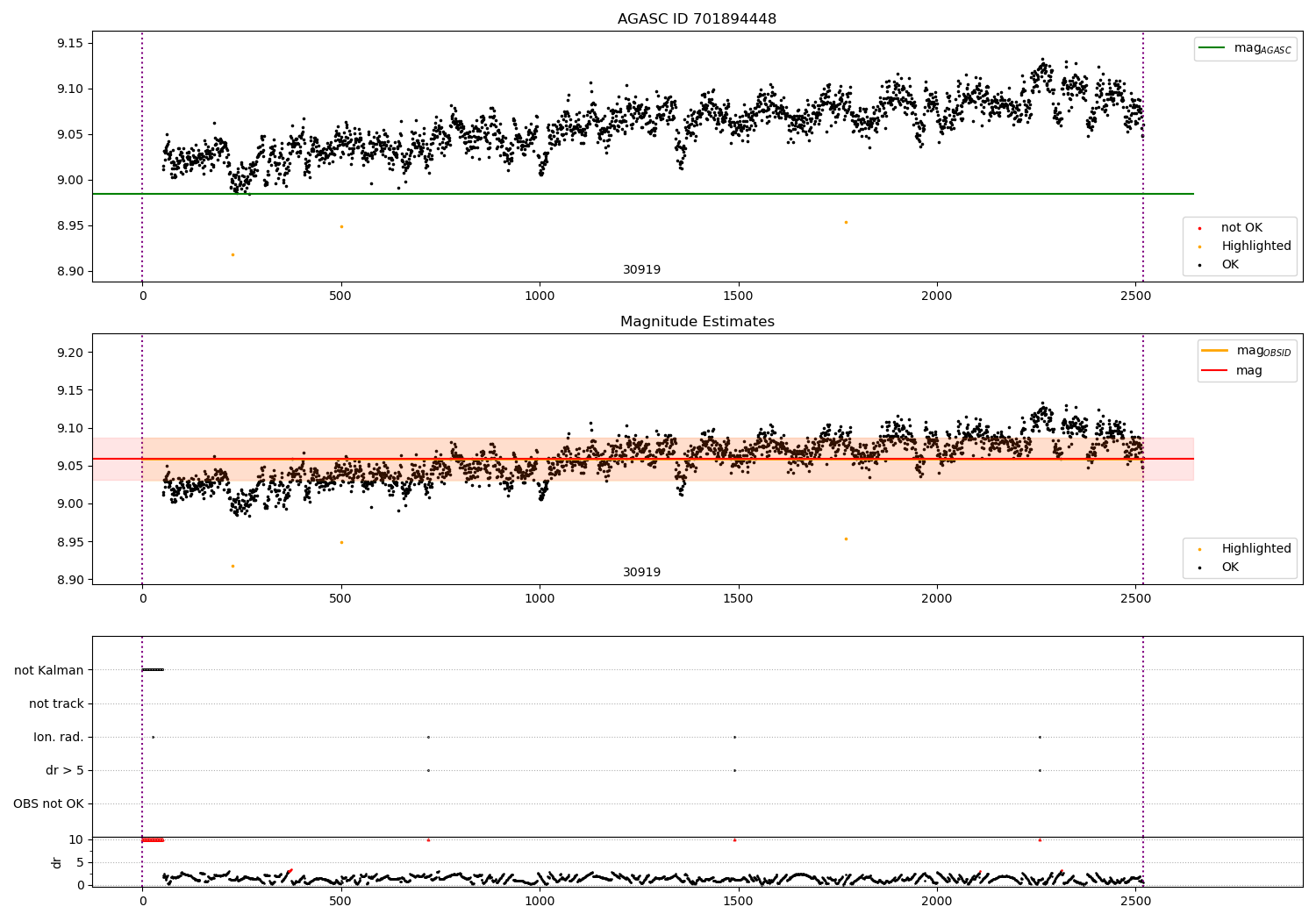The width and height of the screenshot is (1316, 921).
Task: Click the 'not track' row label
Action: [x=56, y=703]
